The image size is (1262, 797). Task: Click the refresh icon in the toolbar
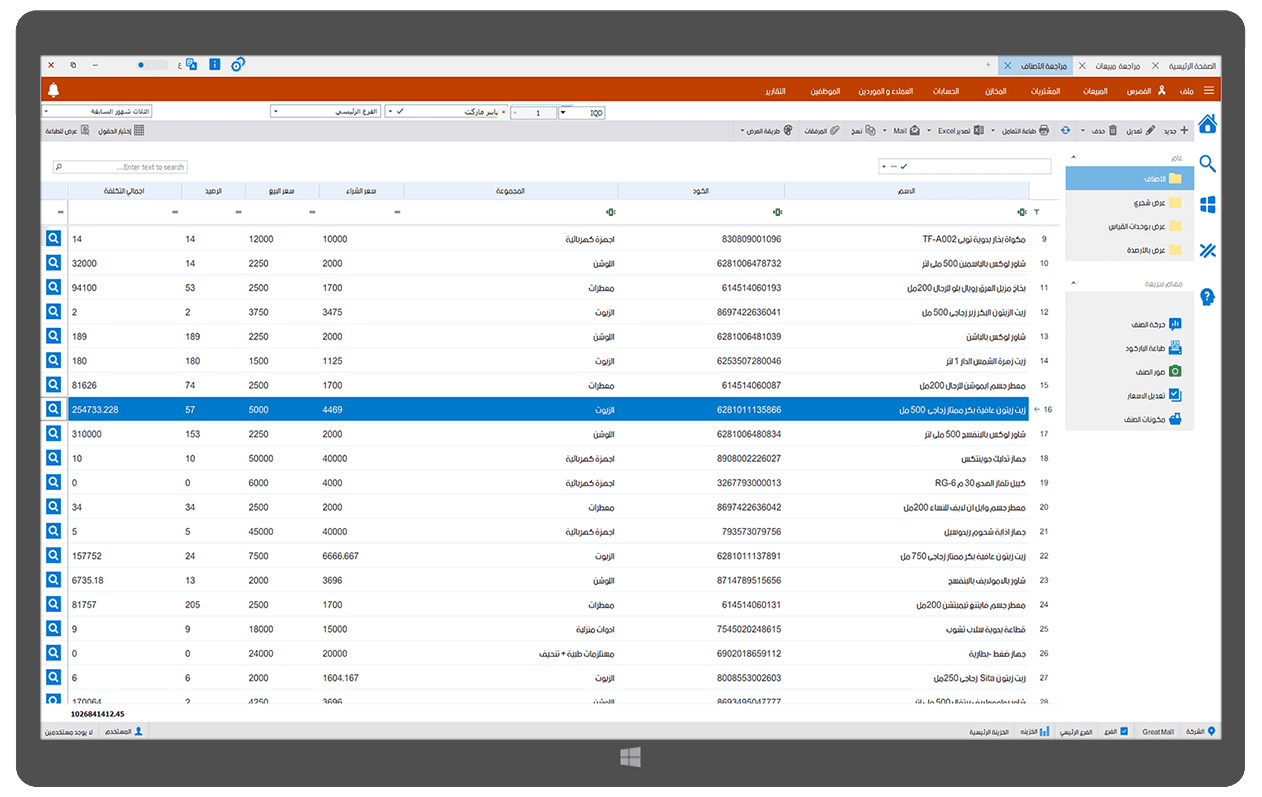click(1065, 131)
